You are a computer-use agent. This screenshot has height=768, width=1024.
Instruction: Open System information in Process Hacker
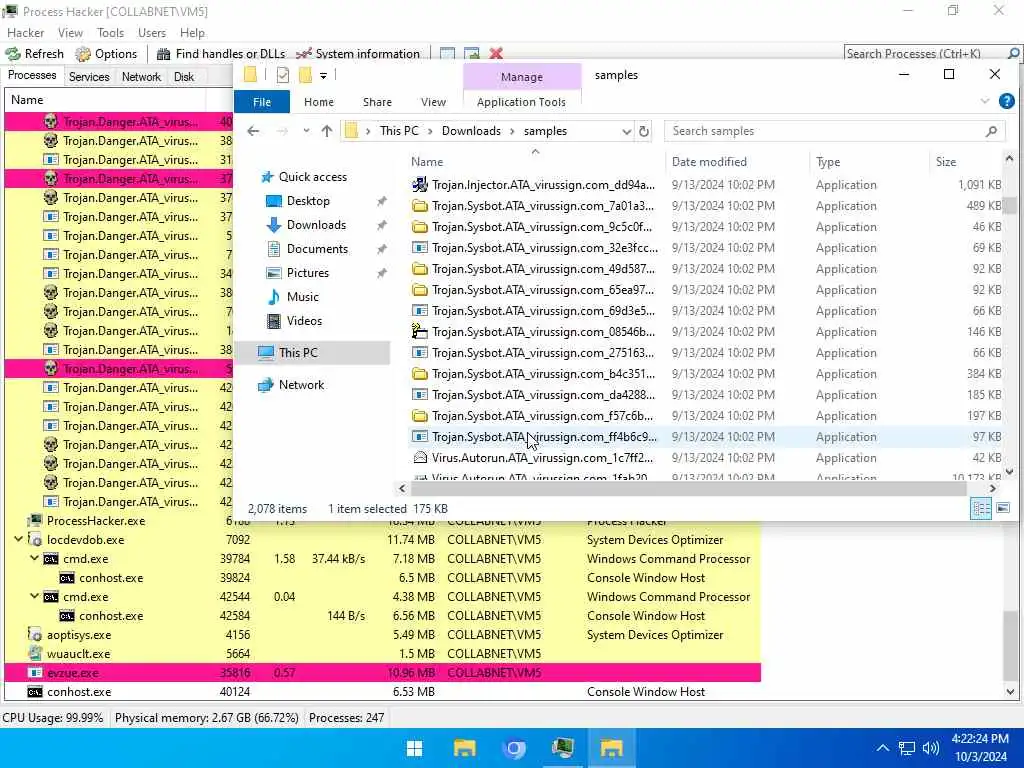(x=358, y=54)
